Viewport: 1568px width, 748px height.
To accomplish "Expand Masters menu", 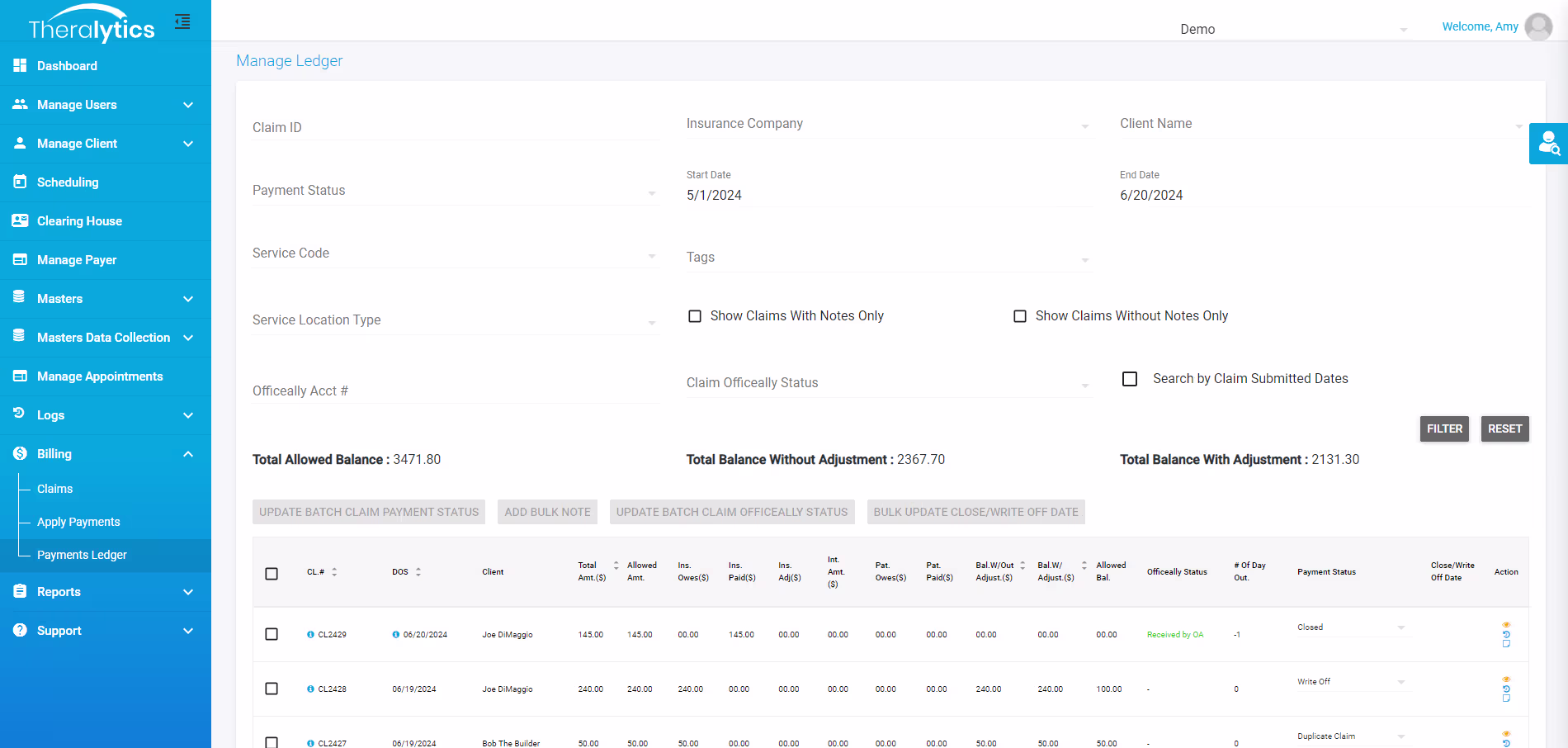I will click(x=106, y=299).
